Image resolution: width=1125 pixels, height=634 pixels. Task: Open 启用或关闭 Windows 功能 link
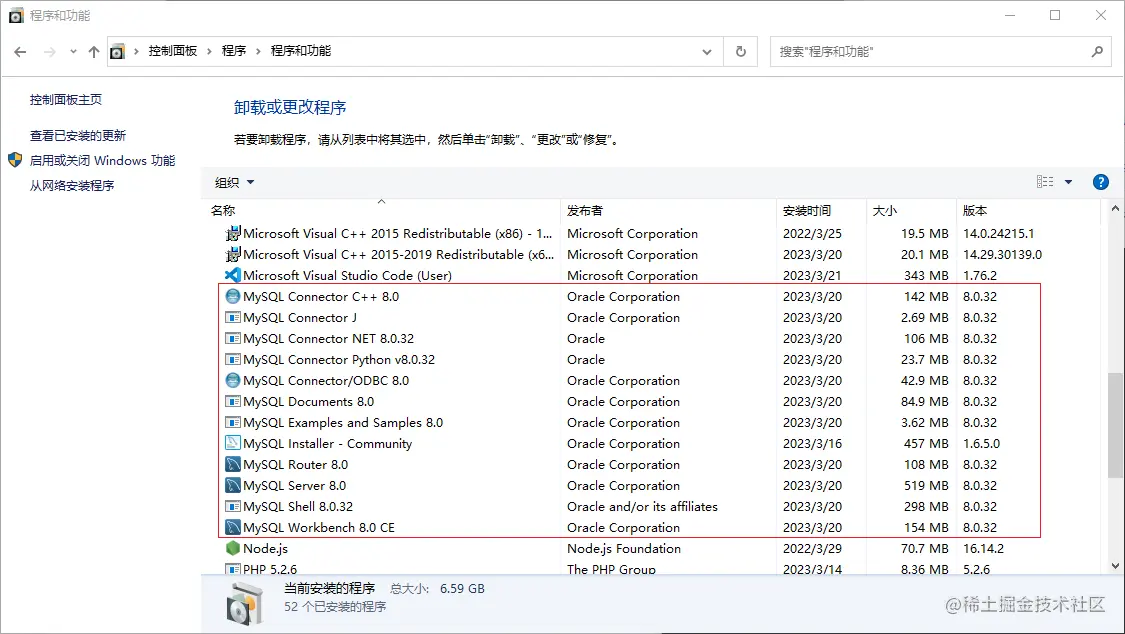click(x=102, y=161)
